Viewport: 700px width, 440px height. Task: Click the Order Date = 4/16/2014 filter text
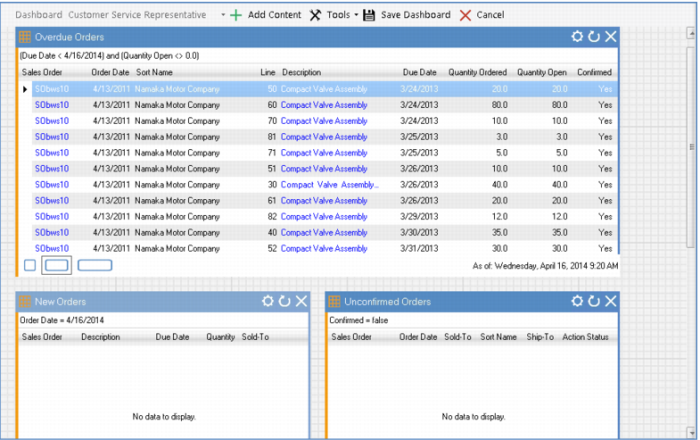(x=62, y=320)
